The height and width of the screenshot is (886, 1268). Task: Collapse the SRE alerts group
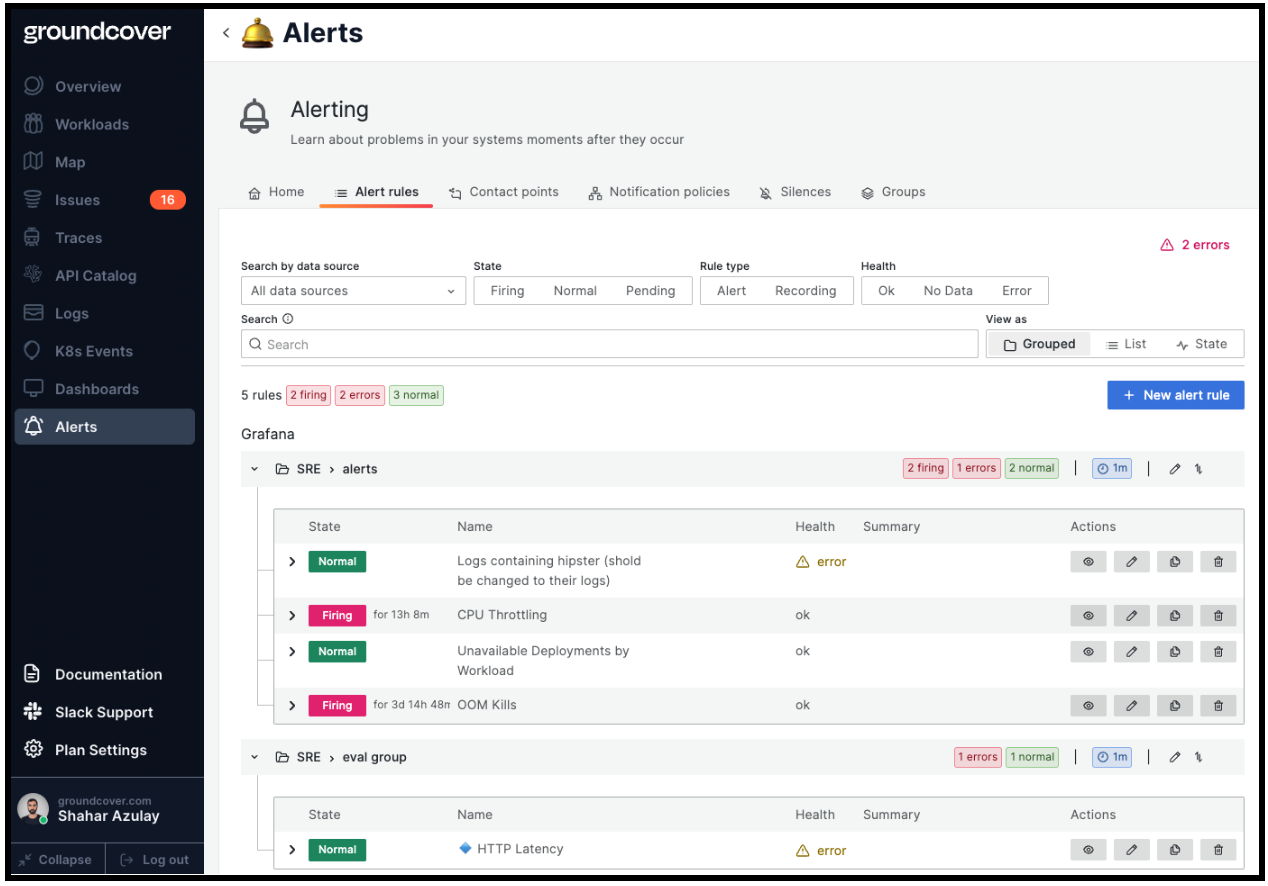(x=253, y=468)
